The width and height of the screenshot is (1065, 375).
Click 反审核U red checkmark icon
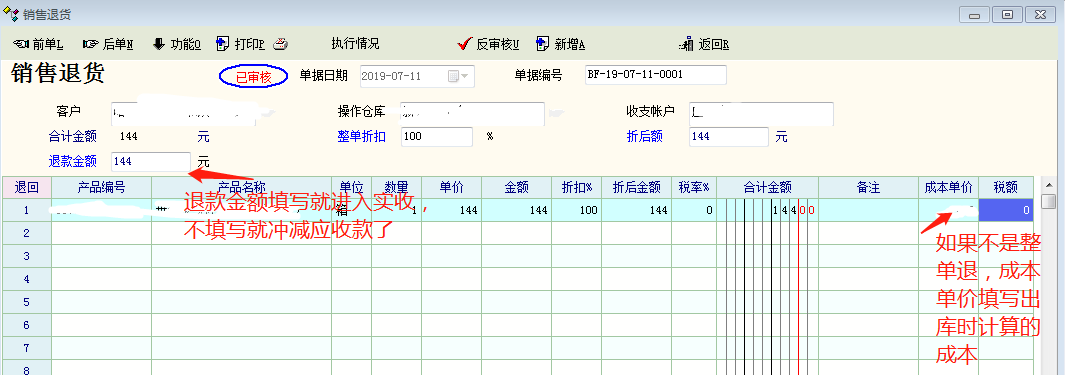(465, 44)
